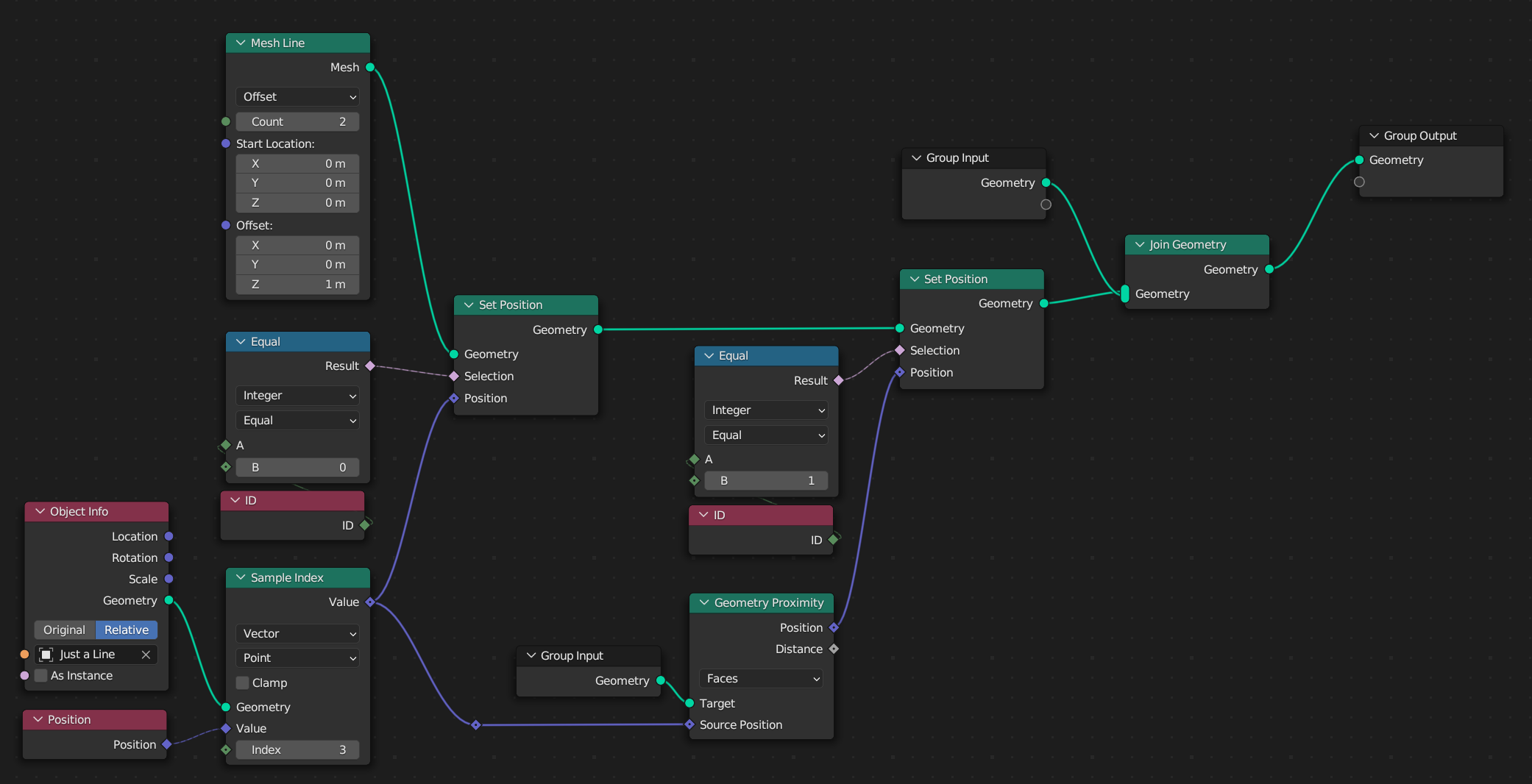Click the empty socket on top Group Input
This screenshot has height=784, width=1532.
tap(1046, 204)
